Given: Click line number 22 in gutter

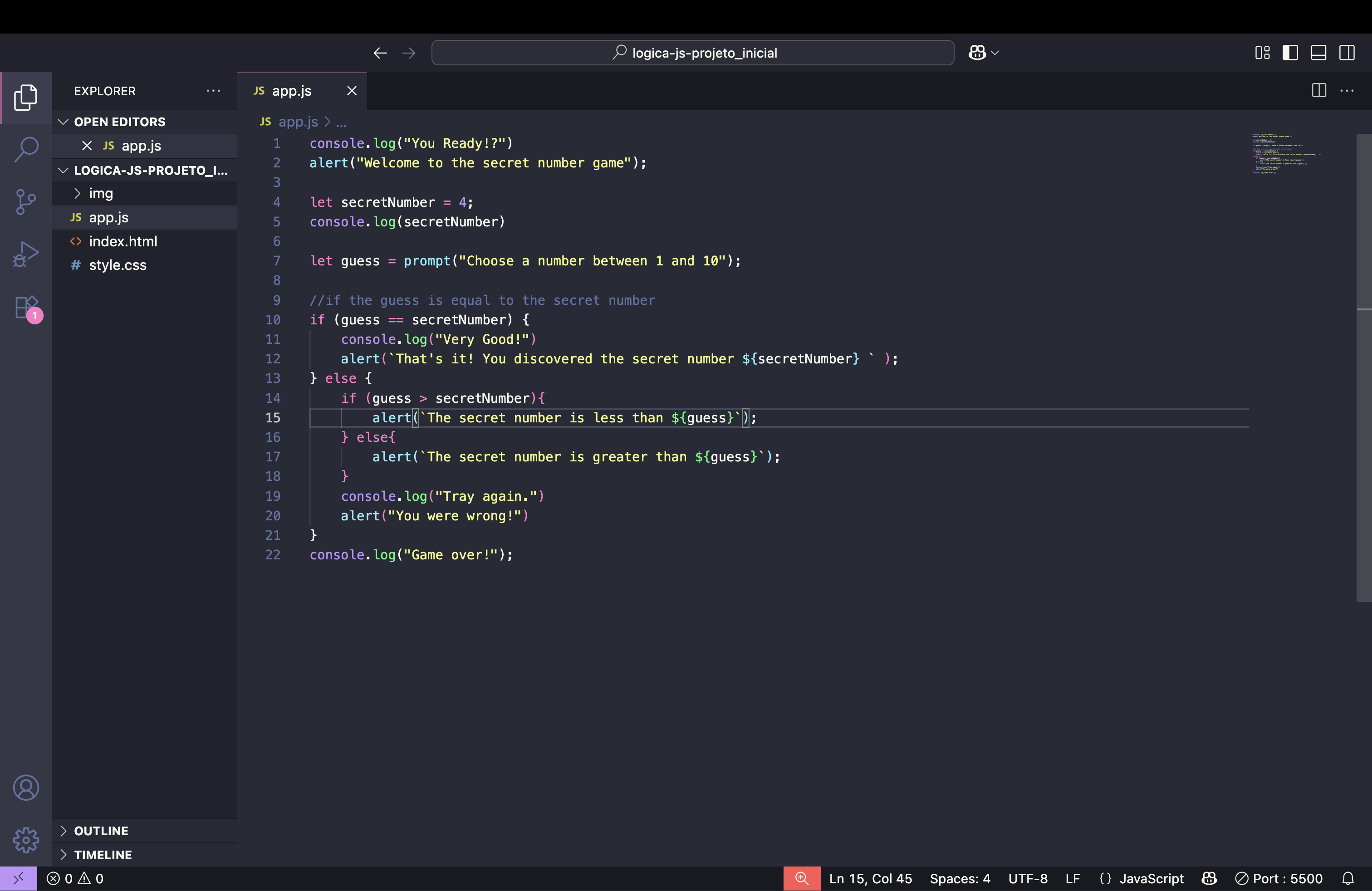Looking at the screenshot, I should coord(273,554).
